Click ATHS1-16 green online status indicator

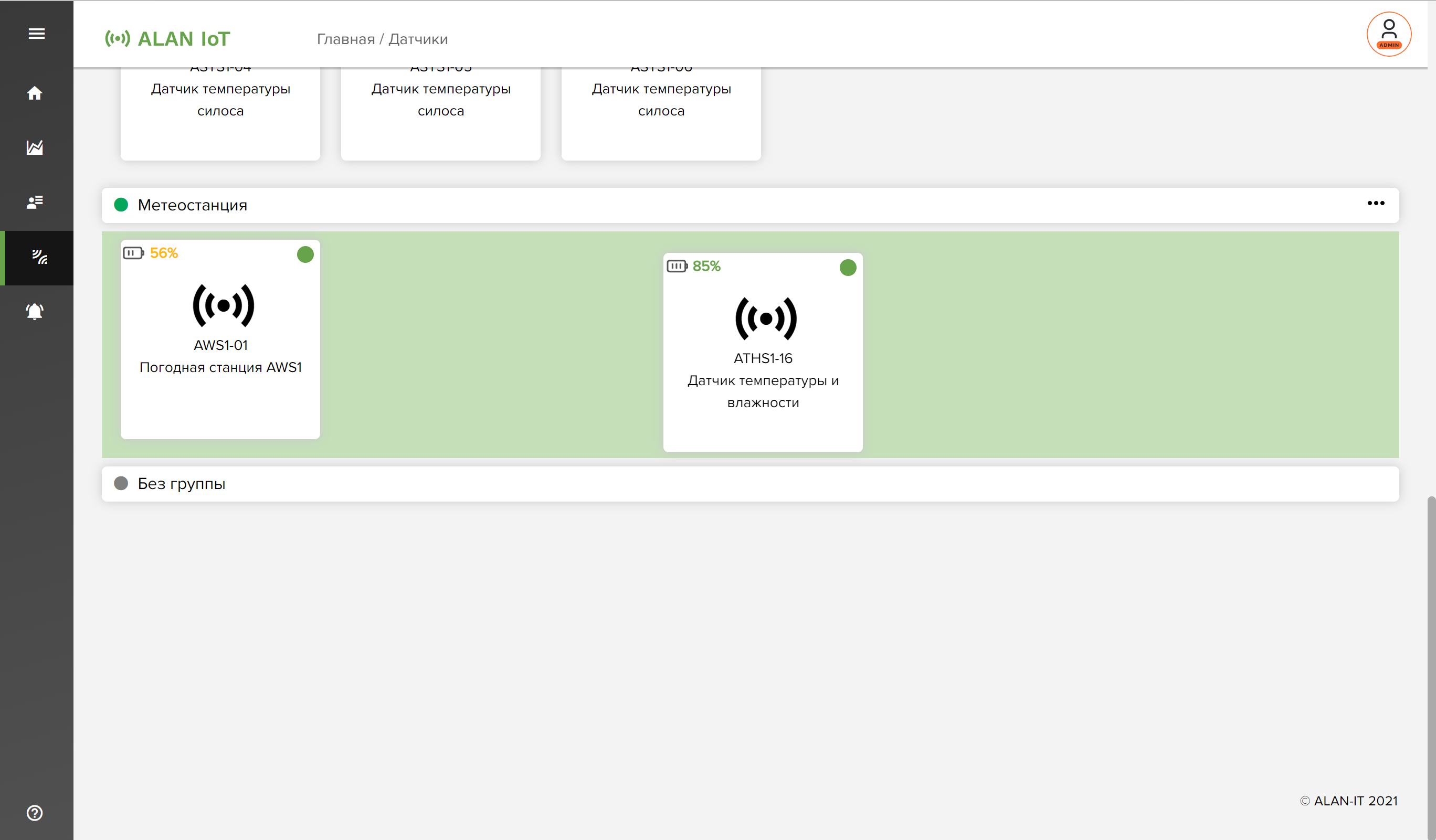(848, 268)
